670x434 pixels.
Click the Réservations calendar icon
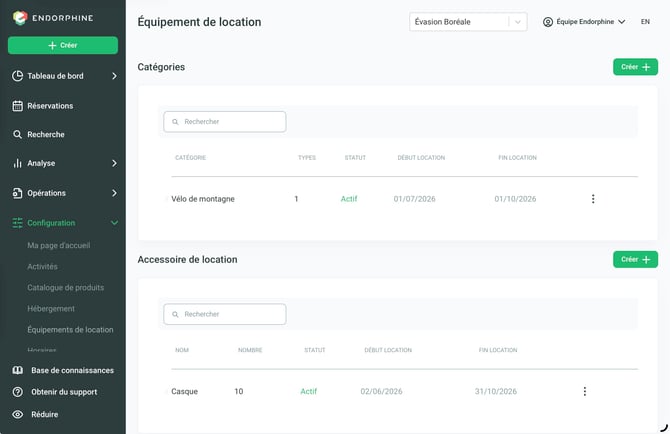coord(18,106)
